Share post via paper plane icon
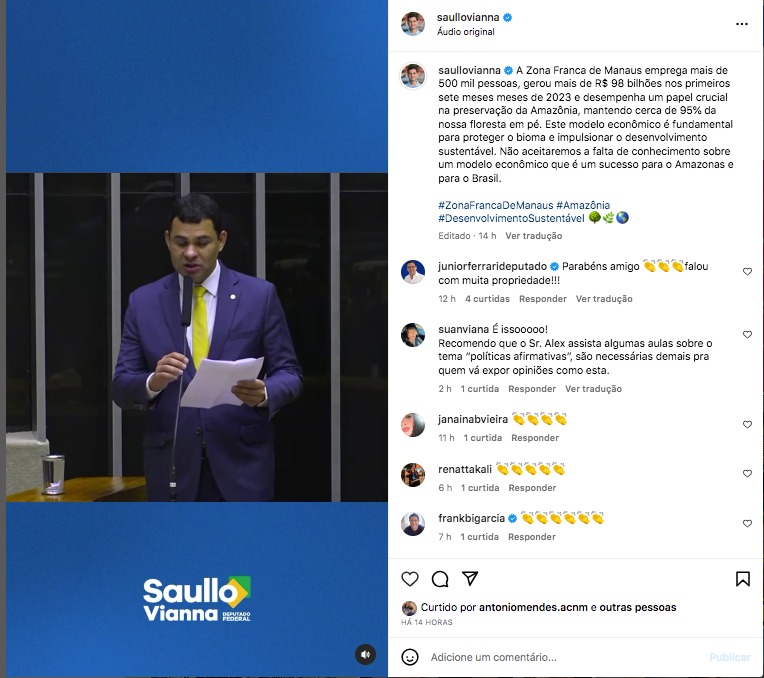The image size is (764, 678). [x=470, y=579]
